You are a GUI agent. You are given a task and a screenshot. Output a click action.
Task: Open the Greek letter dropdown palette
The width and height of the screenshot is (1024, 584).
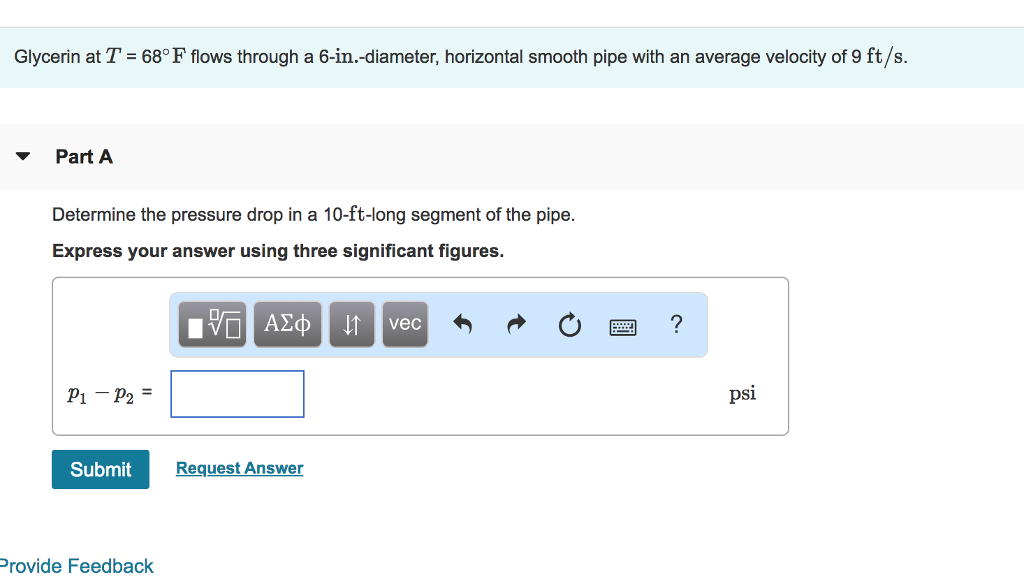point(287,323)
